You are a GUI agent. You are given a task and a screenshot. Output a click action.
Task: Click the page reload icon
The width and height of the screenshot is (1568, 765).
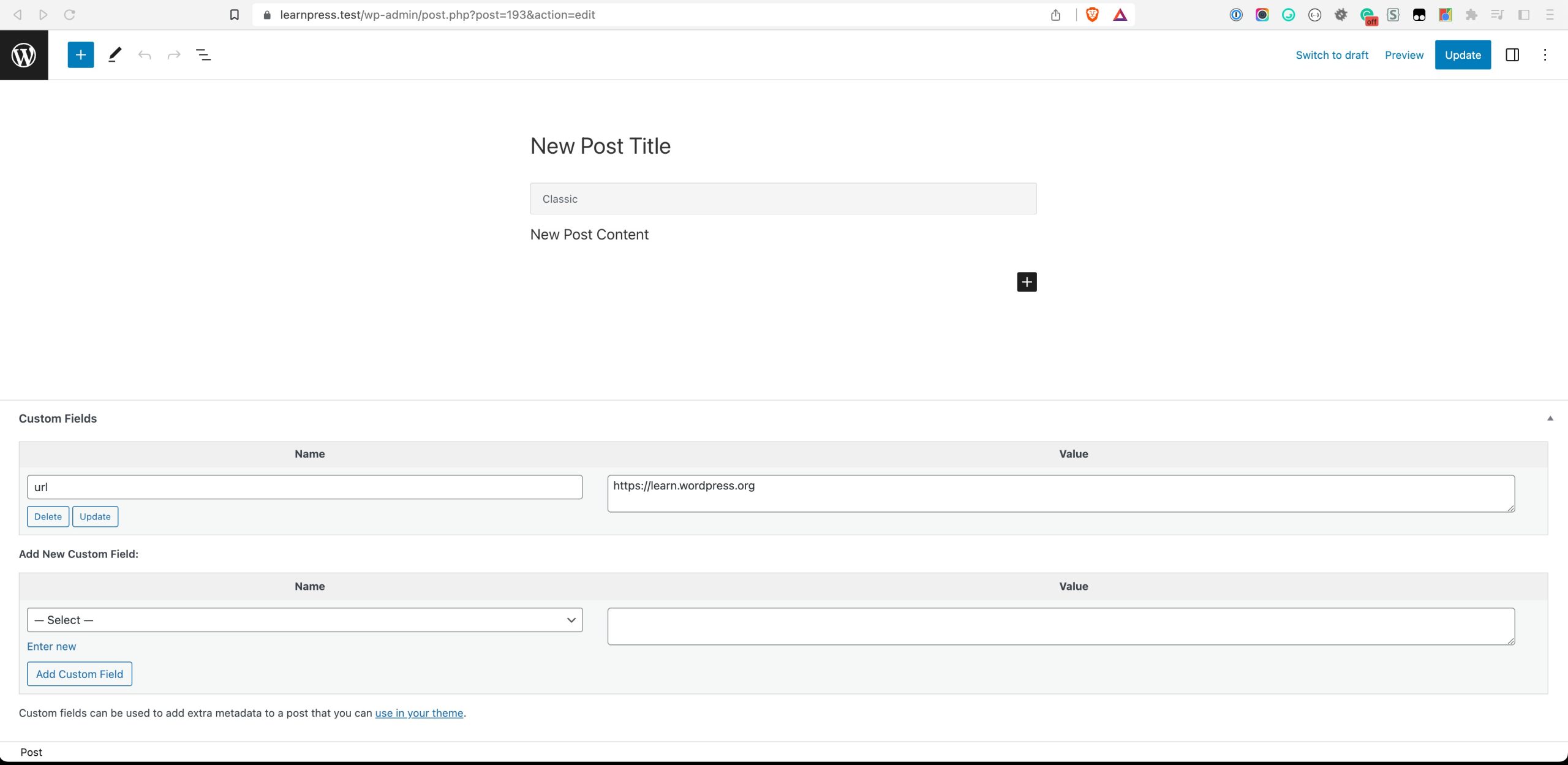[x=69, y=14]
